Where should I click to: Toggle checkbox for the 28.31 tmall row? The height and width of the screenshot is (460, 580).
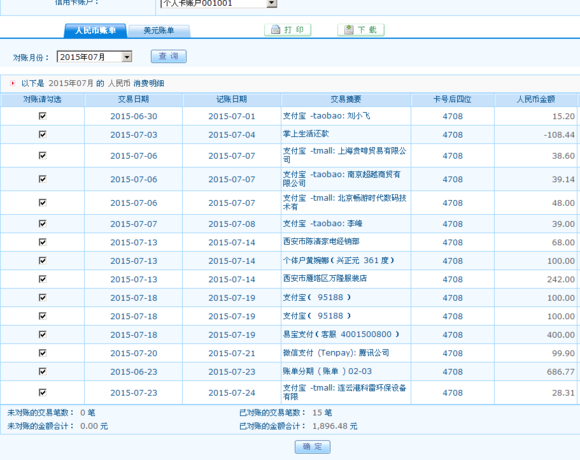[x=43, y=392]
